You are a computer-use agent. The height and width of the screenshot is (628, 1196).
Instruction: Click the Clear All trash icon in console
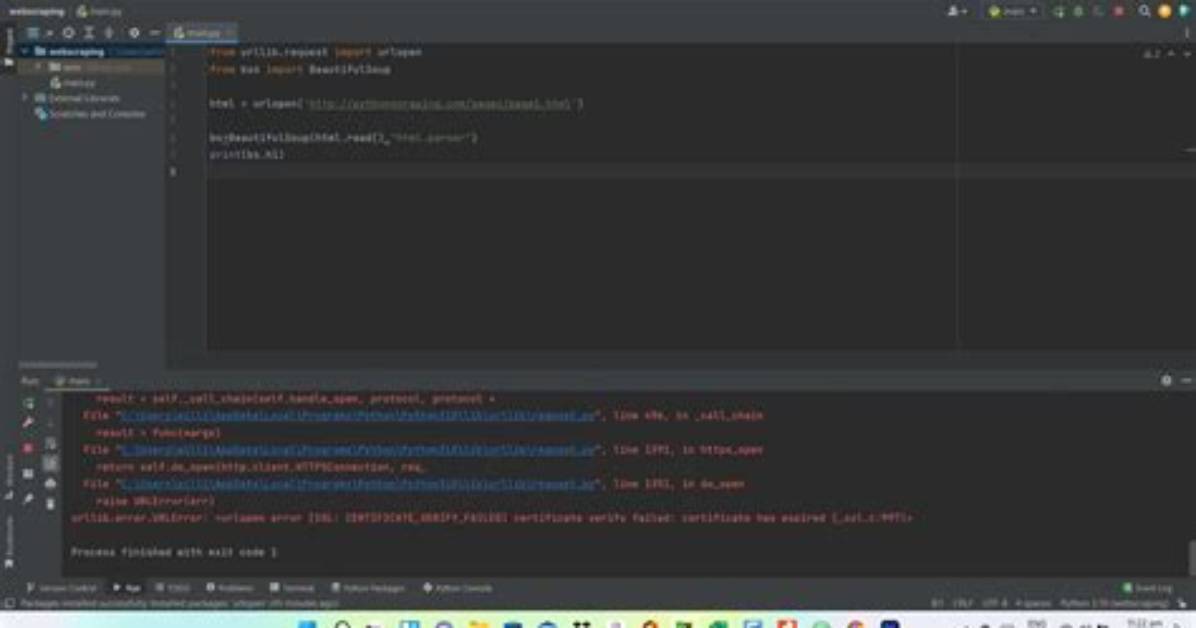(50, 504)
